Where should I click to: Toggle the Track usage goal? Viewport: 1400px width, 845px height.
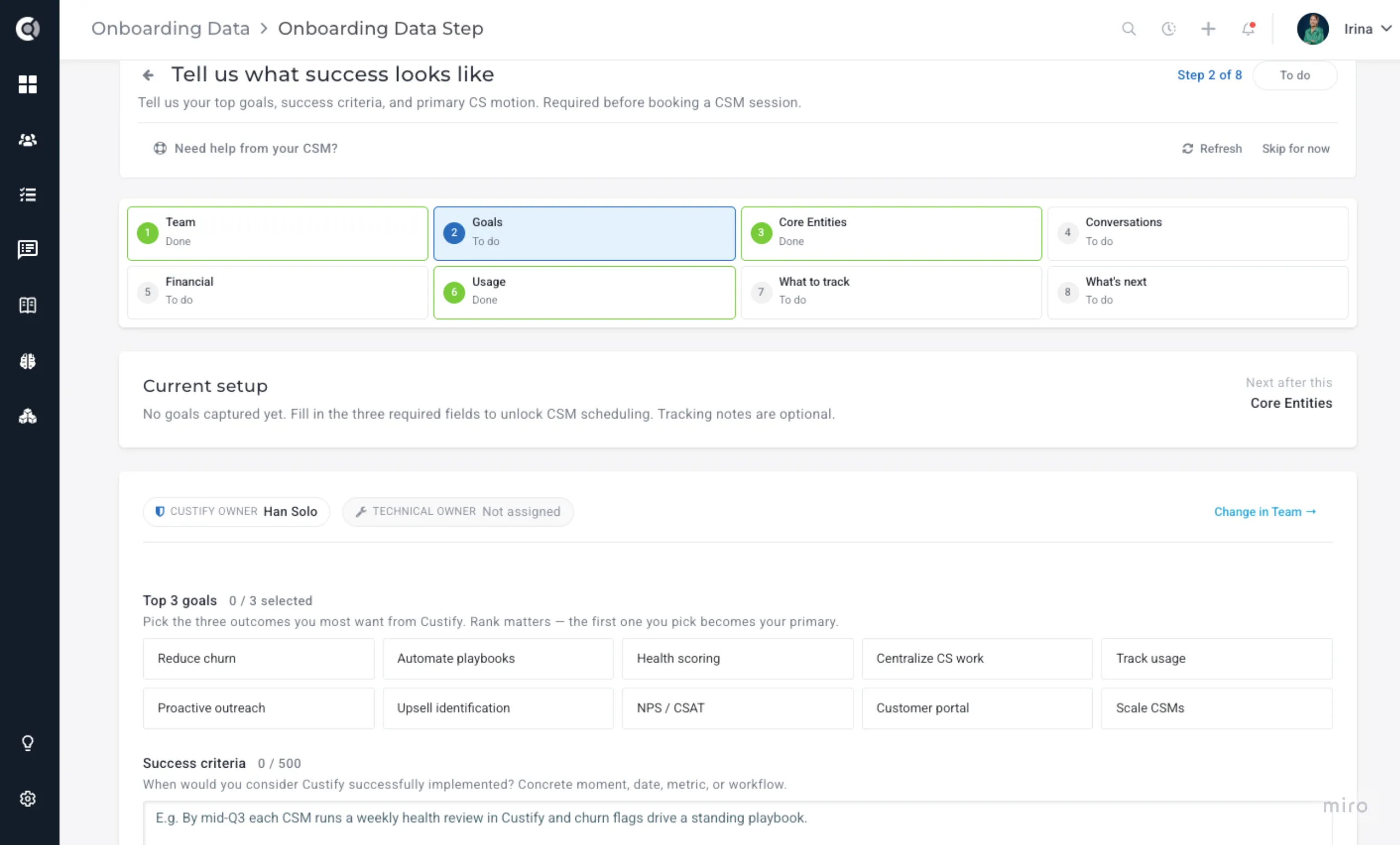[1217, 658]
